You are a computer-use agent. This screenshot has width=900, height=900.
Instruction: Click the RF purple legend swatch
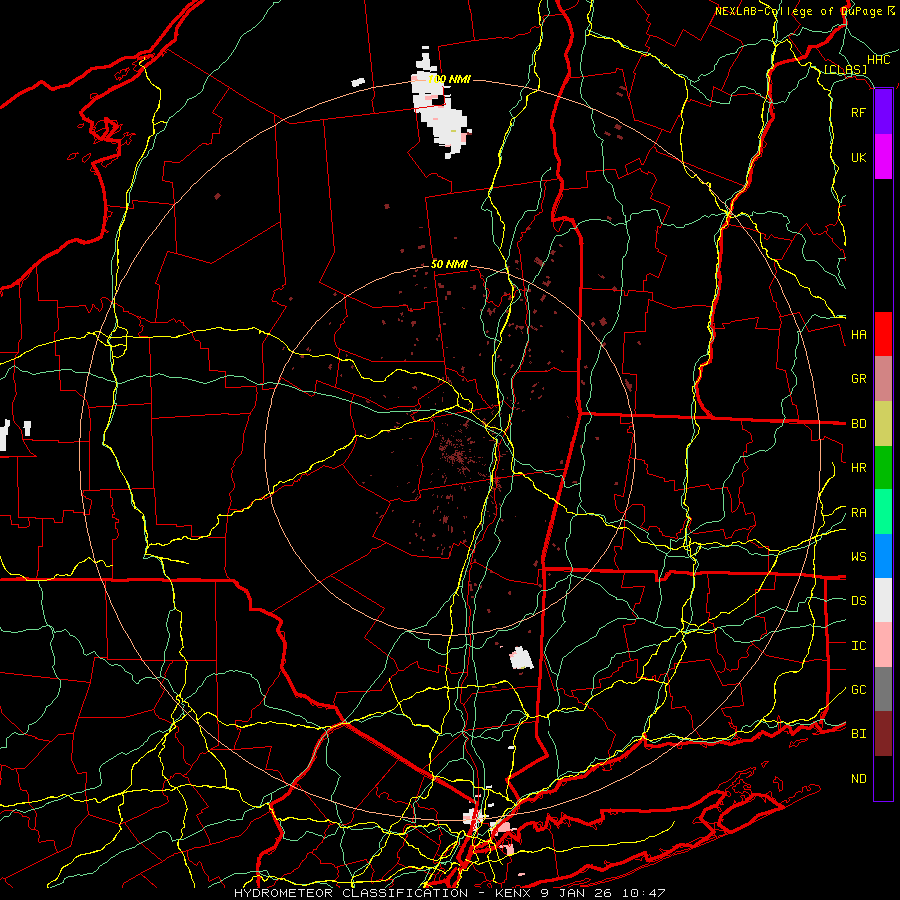coord(883,112)
